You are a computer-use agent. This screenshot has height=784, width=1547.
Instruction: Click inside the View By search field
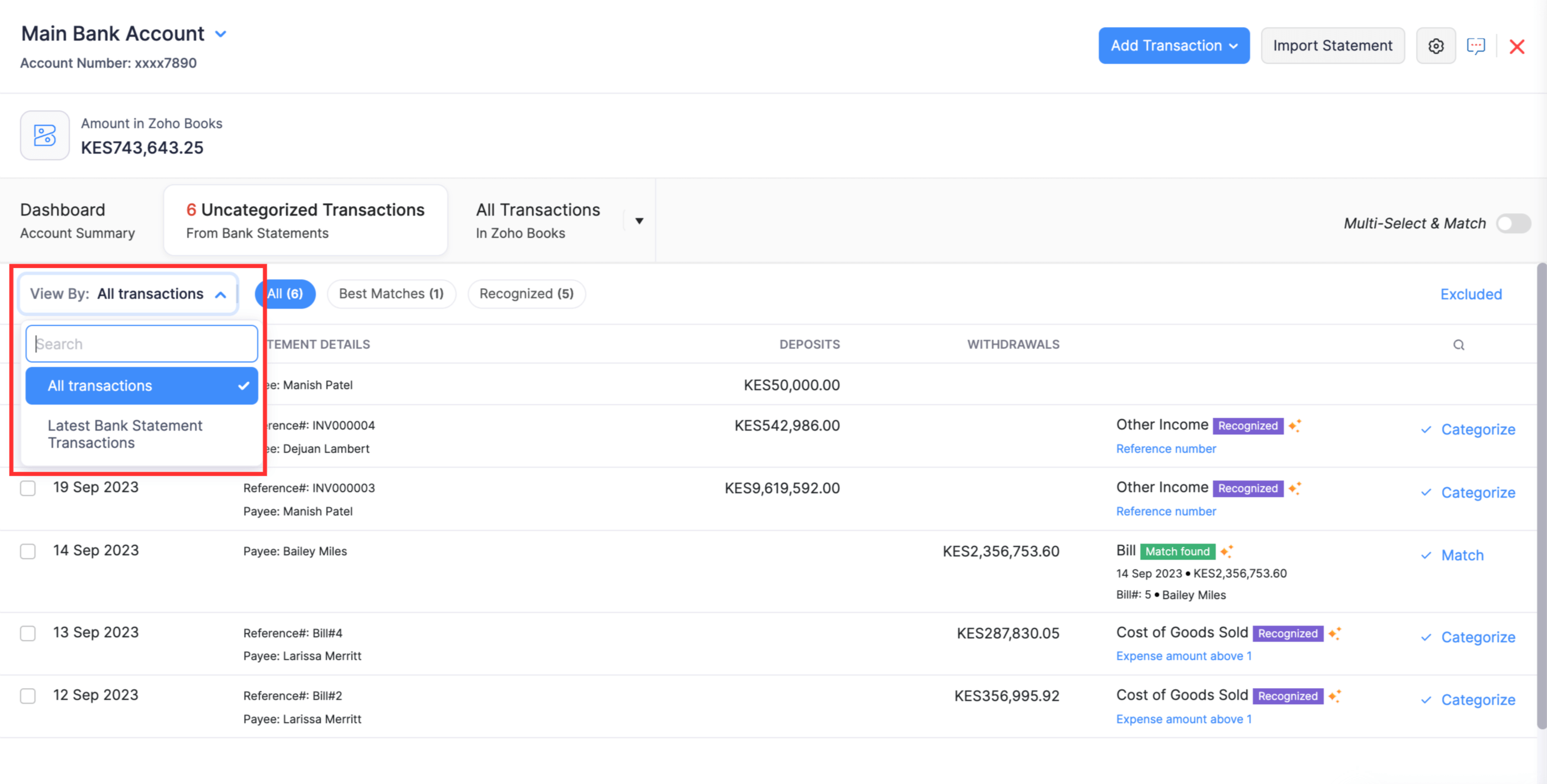click(141, 344)
